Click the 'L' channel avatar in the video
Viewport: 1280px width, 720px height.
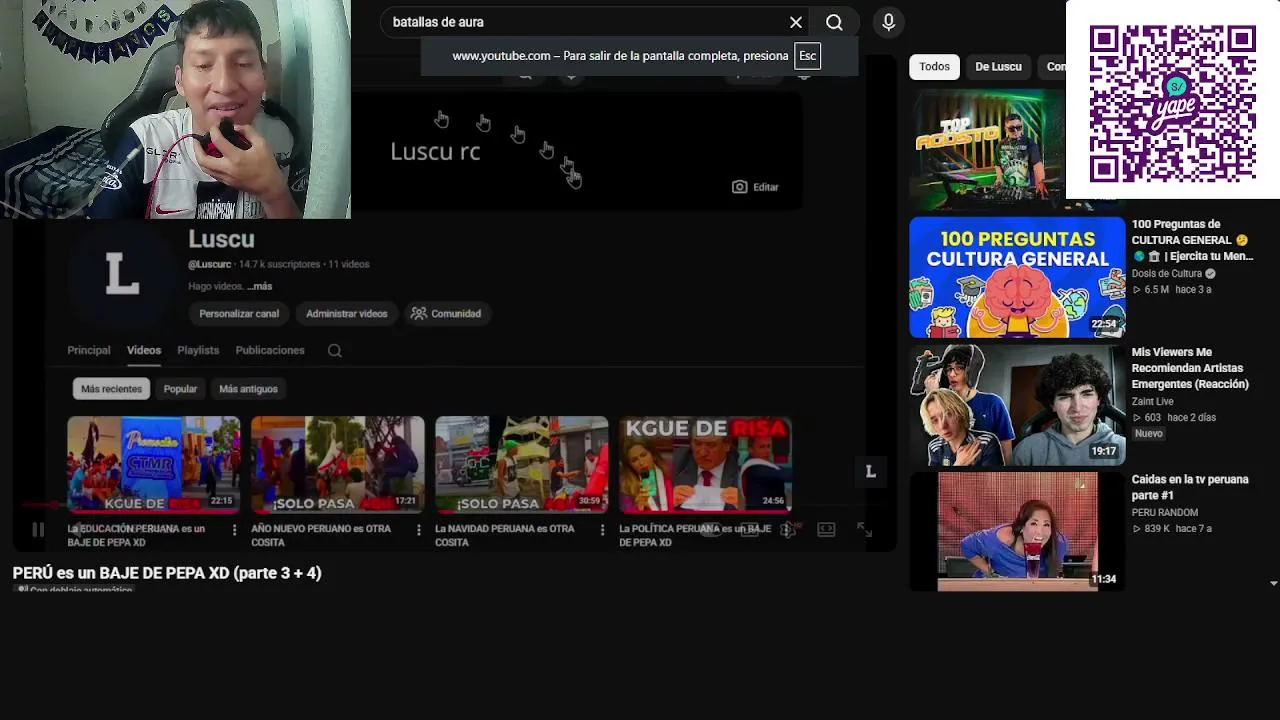point(122,273)
